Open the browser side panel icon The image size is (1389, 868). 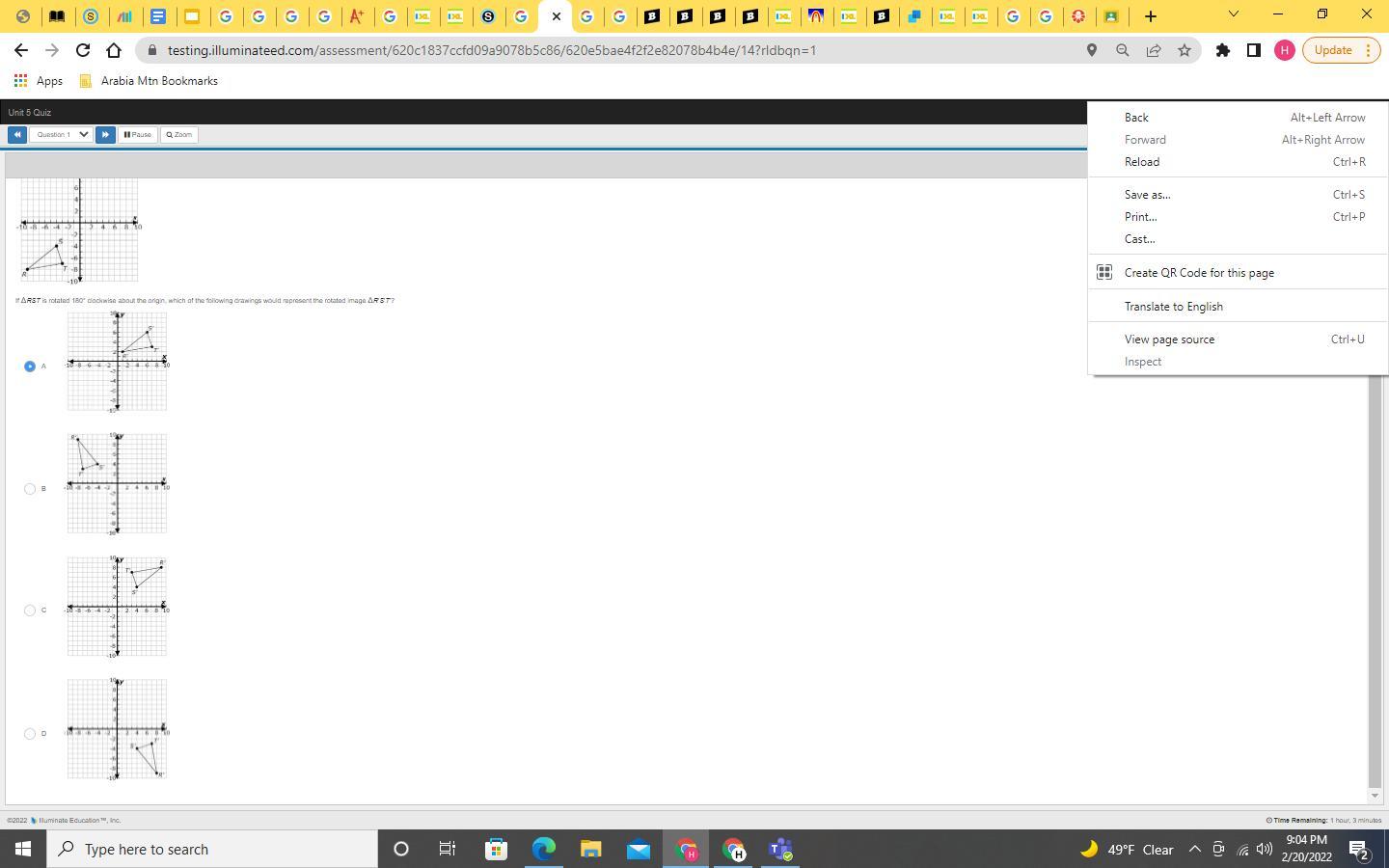click(x=1254, y=50)
